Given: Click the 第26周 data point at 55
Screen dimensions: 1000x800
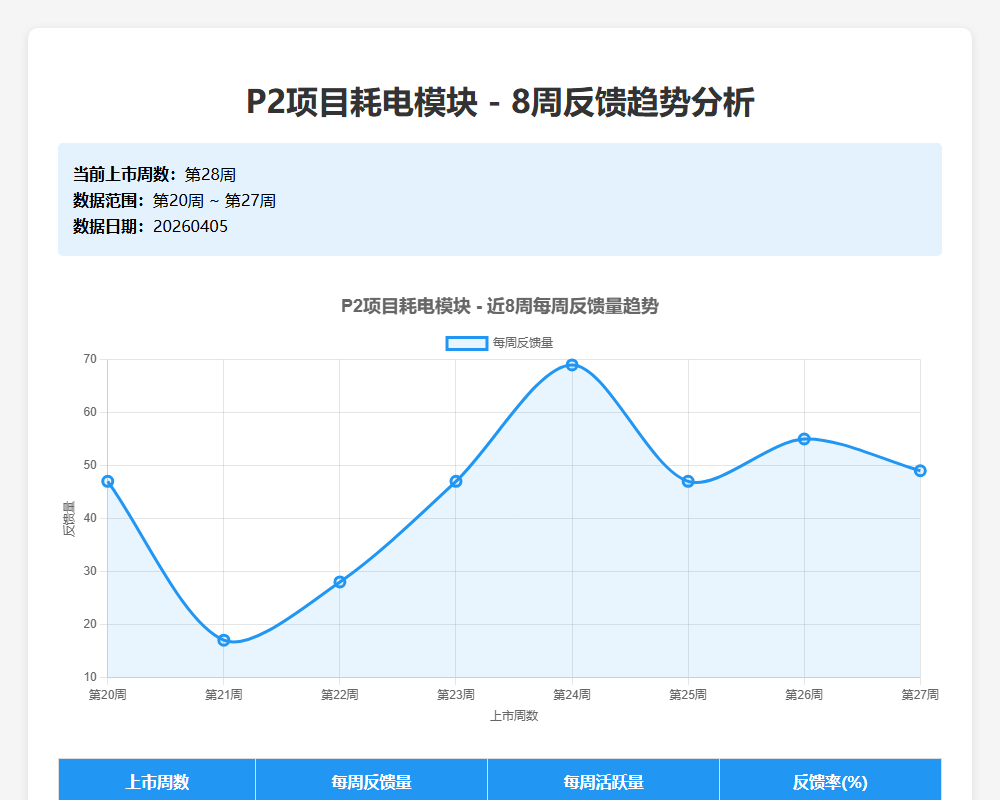Looking at the screenshot, I should point(804,439).
